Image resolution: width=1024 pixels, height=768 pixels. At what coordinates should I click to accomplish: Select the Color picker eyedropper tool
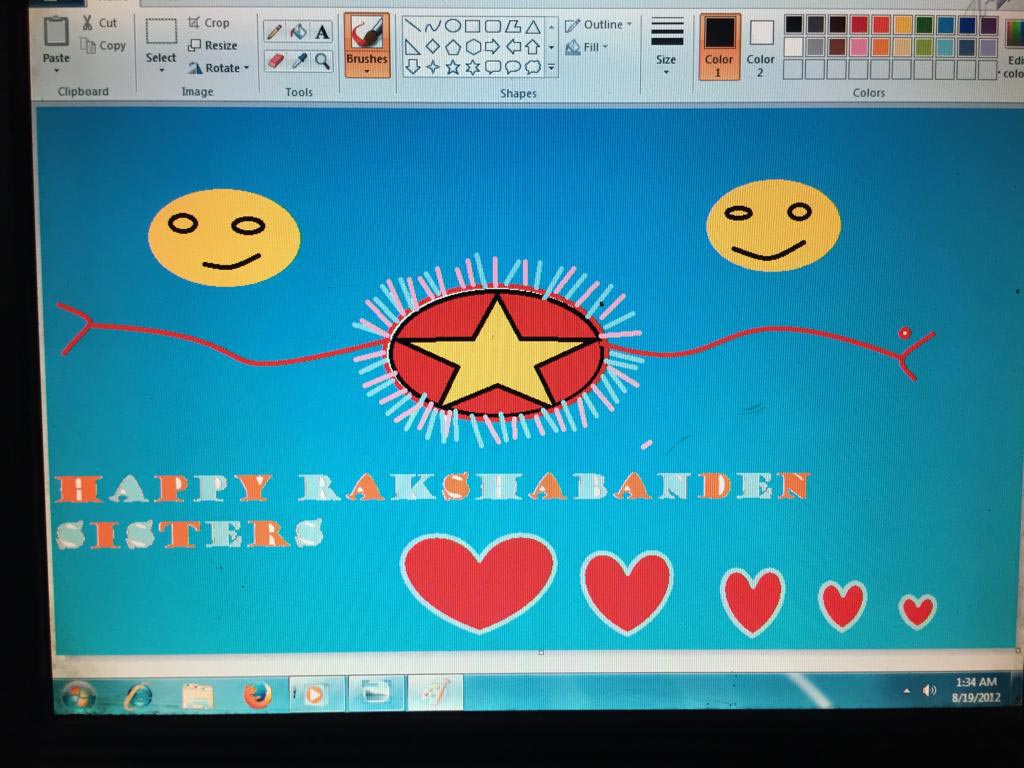coord(298,61)
